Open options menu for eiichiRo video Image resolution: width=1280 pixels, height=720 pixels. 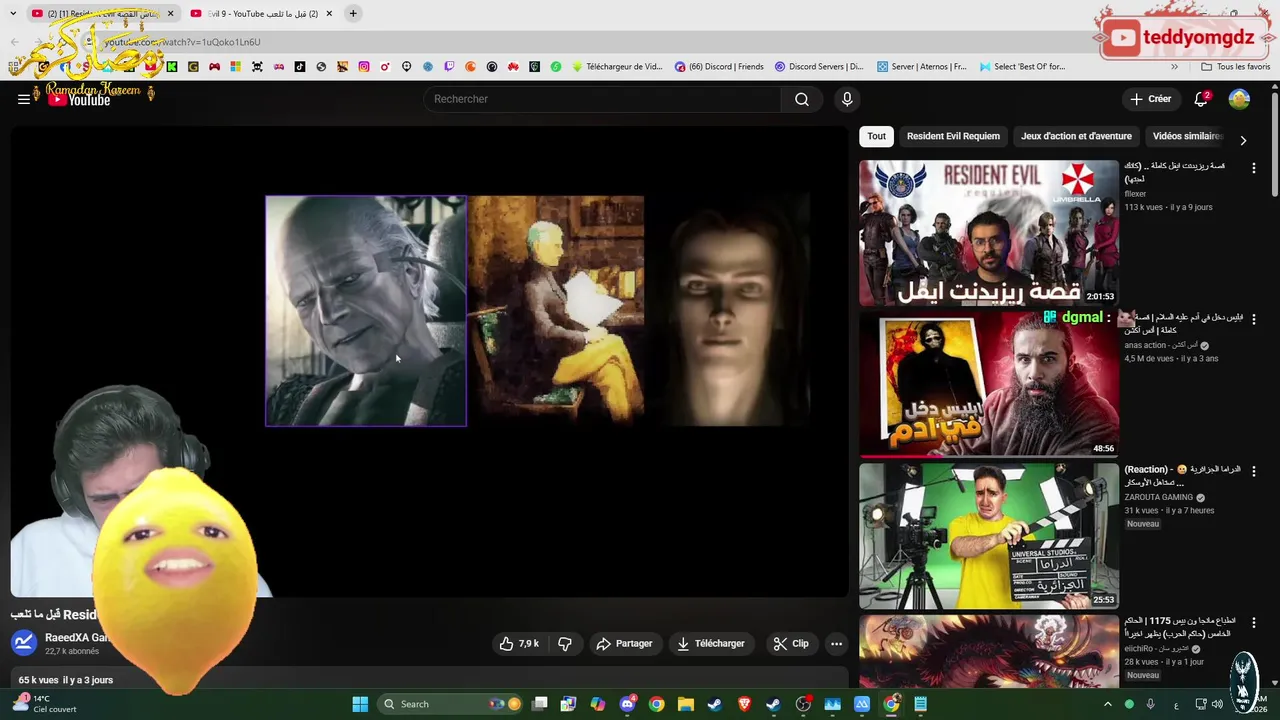pyautogui.click(x=1253, y=623)
